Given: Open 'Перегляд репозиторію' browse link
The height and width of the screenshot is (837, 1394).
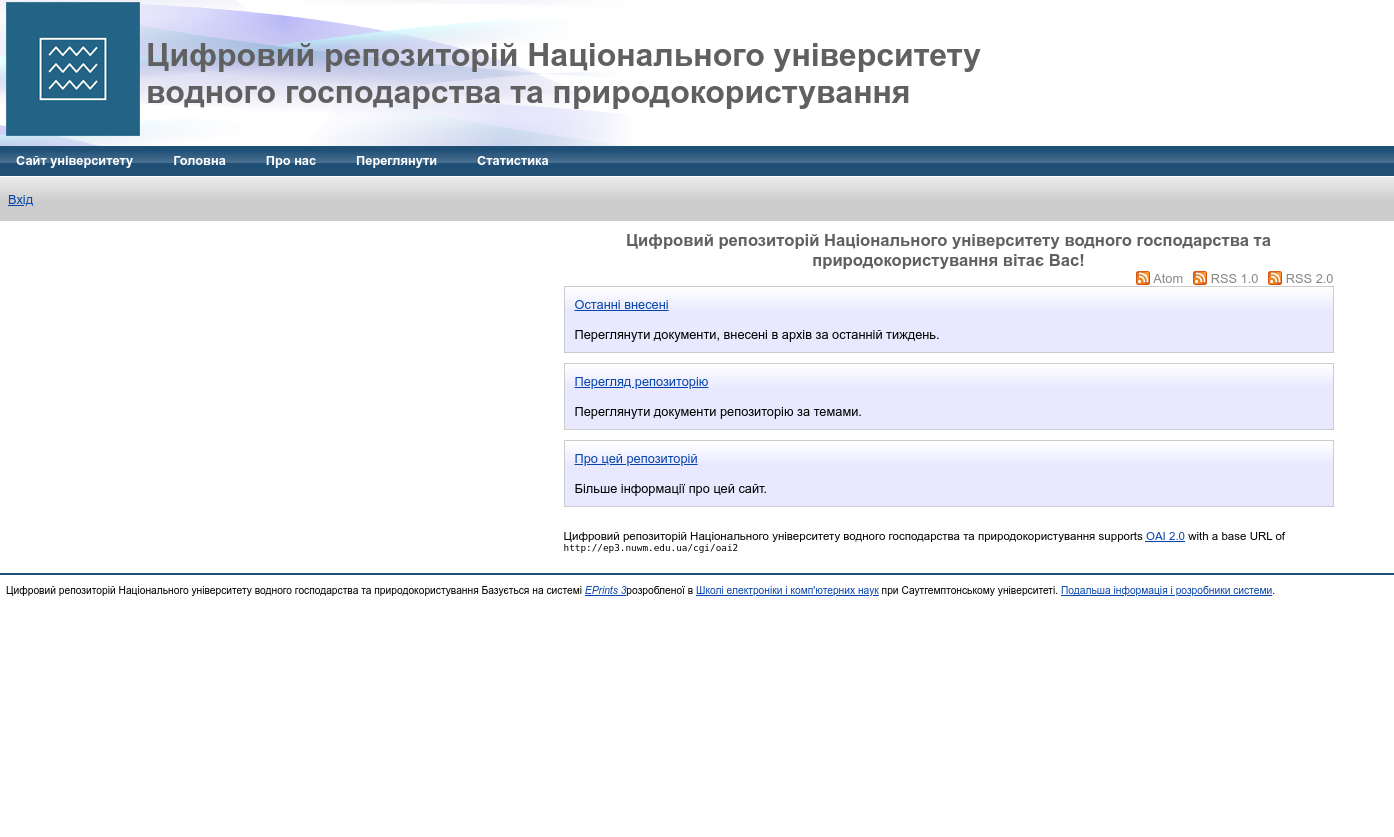Looking at the screenshot, I should [641, 381].
